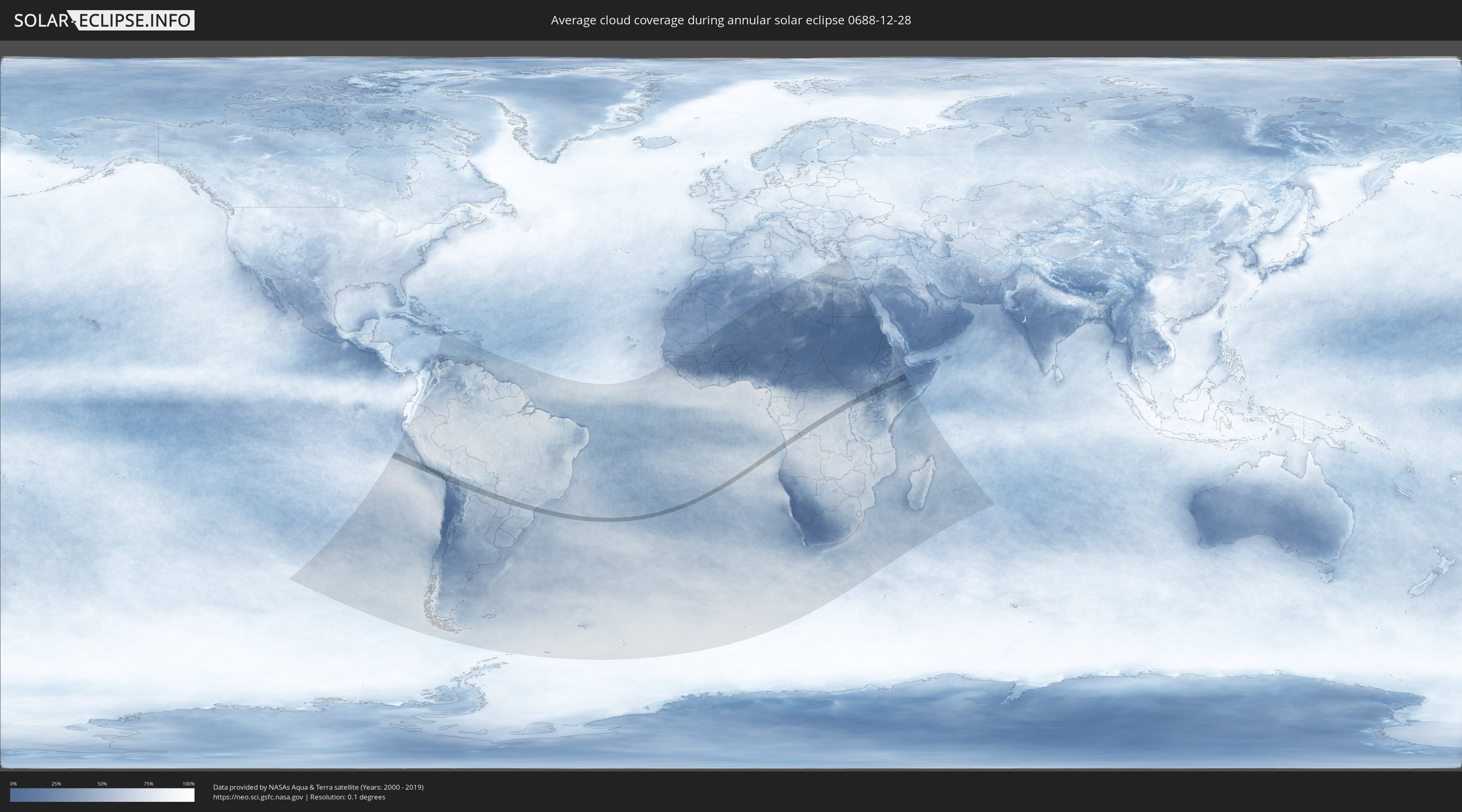Click the cloud coverage gradient legend bar
Viewport: 1462px width, 812px height.
point(102,795)
